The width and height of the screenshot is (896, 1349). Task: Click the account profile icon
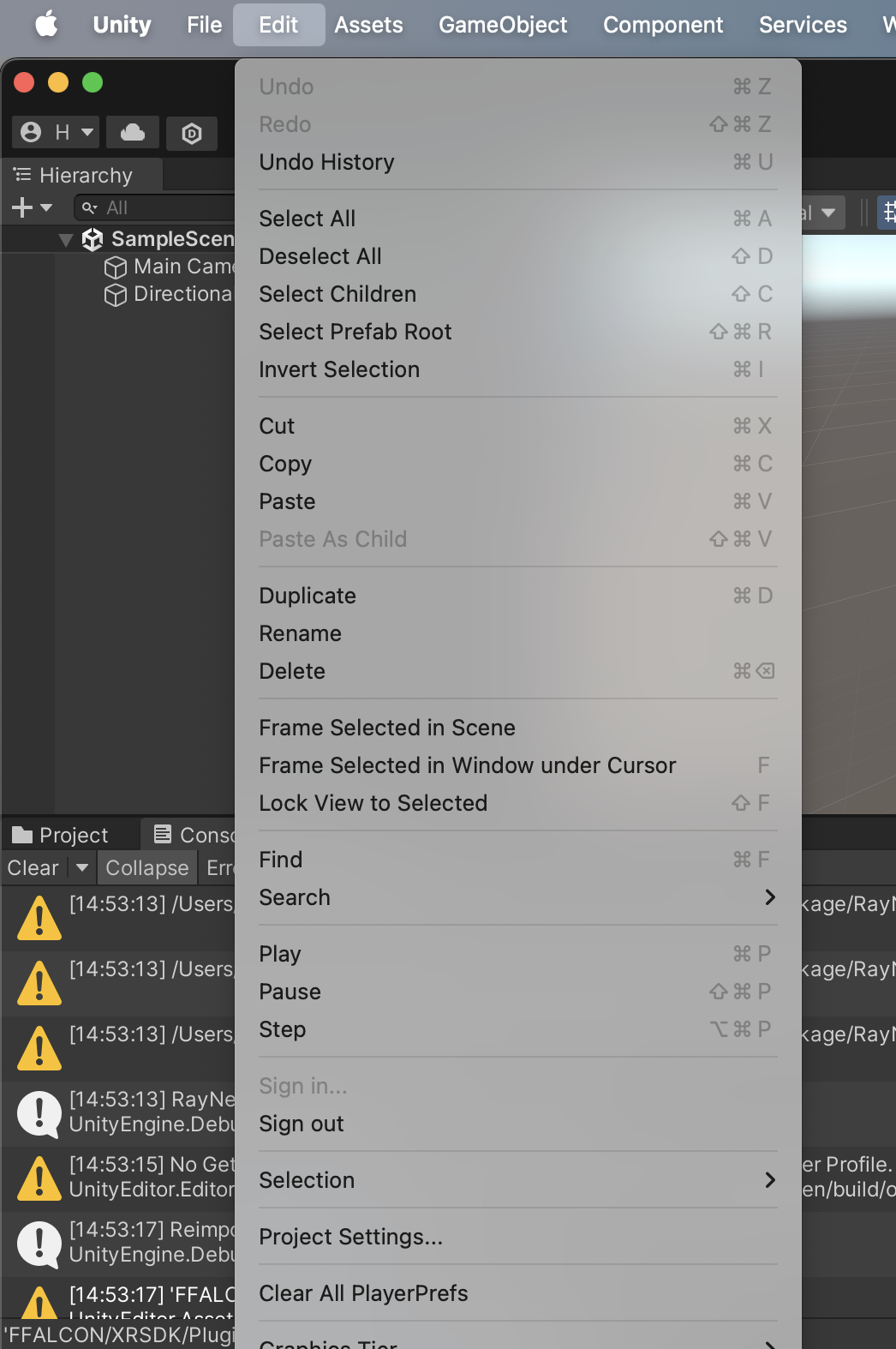32,132
